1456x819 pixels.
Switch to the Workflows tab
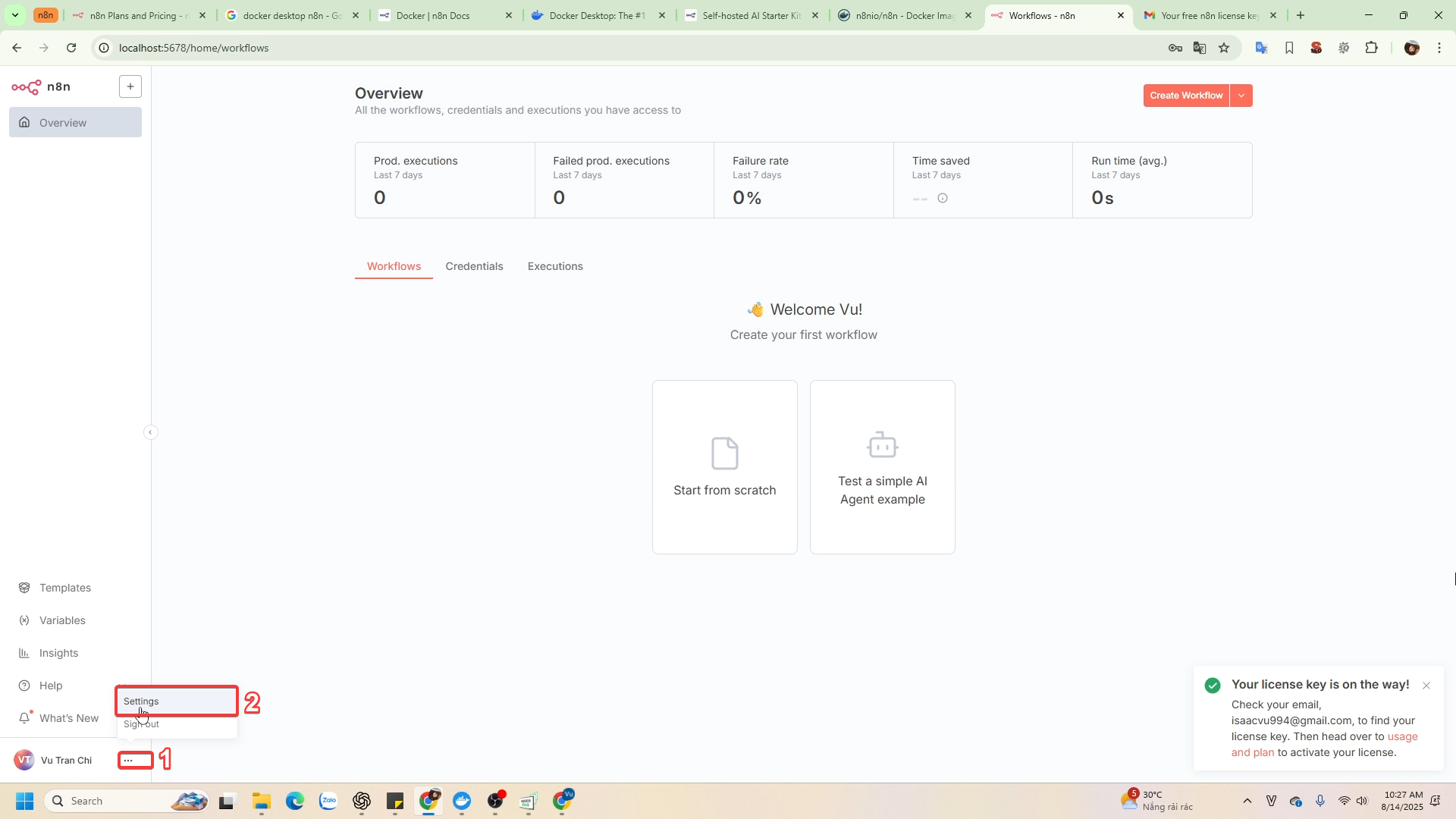394,266
